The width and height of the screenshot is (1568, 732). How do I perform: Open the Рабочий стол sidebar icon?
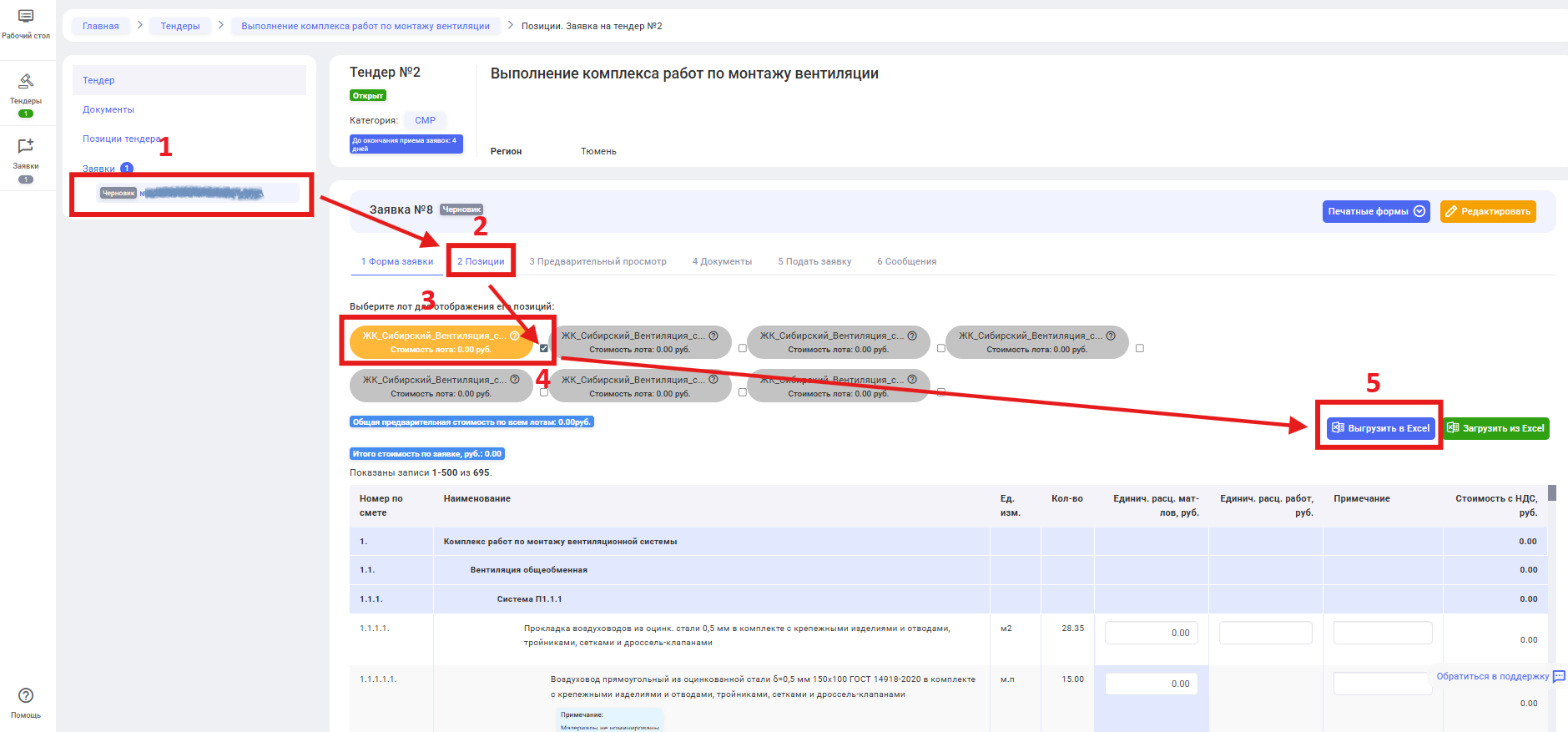click(26, 17)
